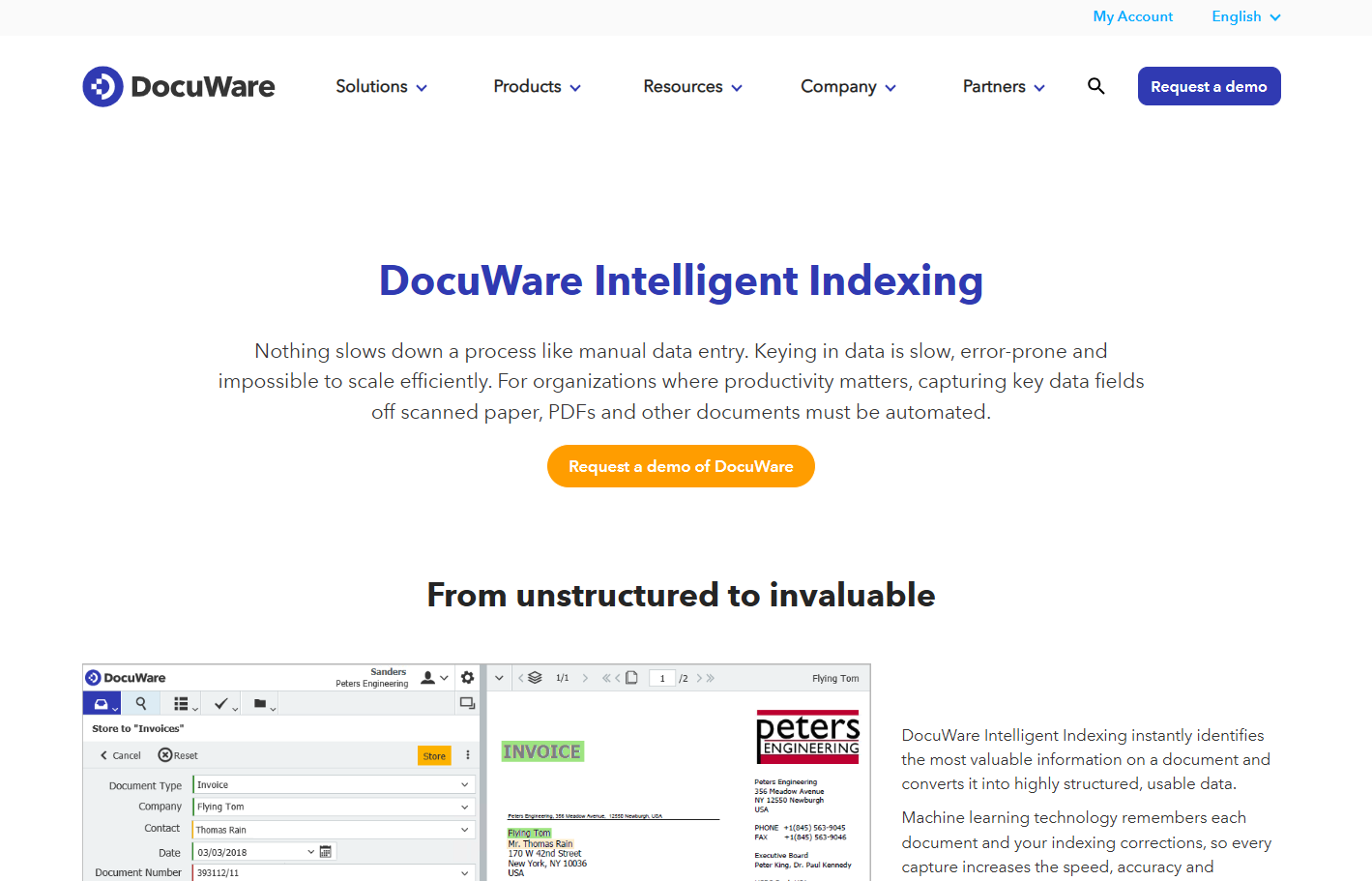
Task: Click the Sanders user name label
Action: [x=389, y=672]
